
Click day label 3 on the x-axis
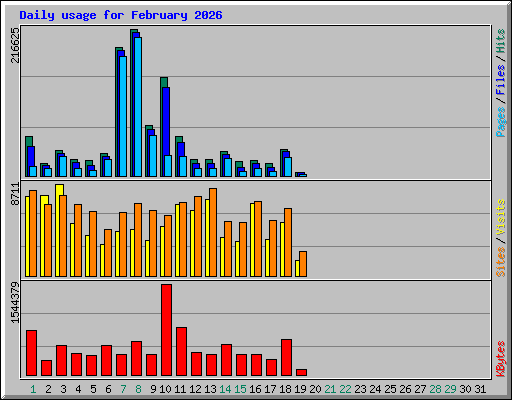63,389
